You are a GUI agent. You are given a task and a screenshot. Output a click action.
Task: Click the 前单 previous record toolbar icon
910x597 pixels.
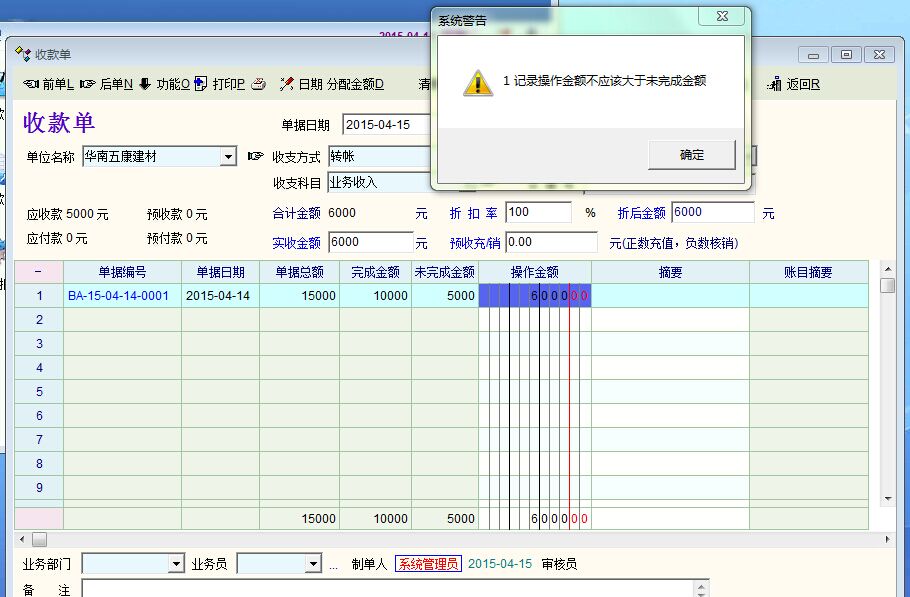[31, 84]
